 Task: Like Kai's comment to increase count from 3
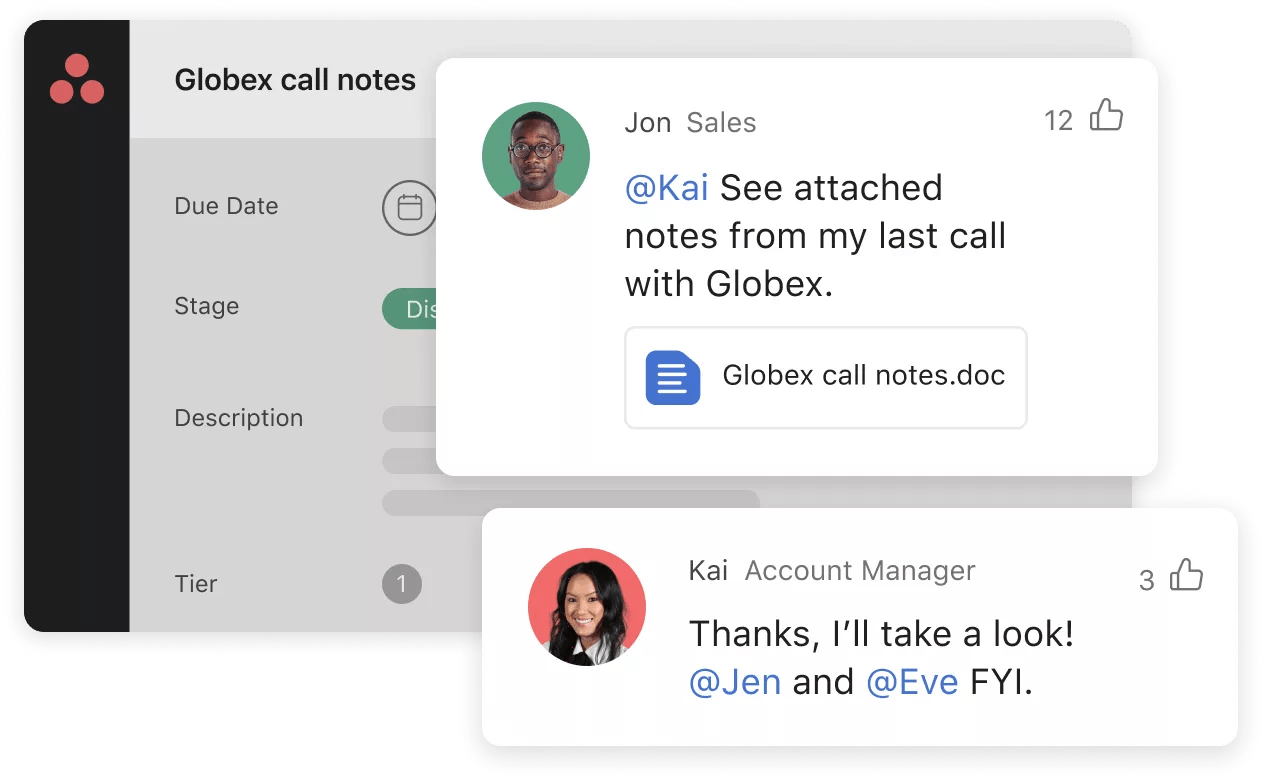[x=1185, y=573]
